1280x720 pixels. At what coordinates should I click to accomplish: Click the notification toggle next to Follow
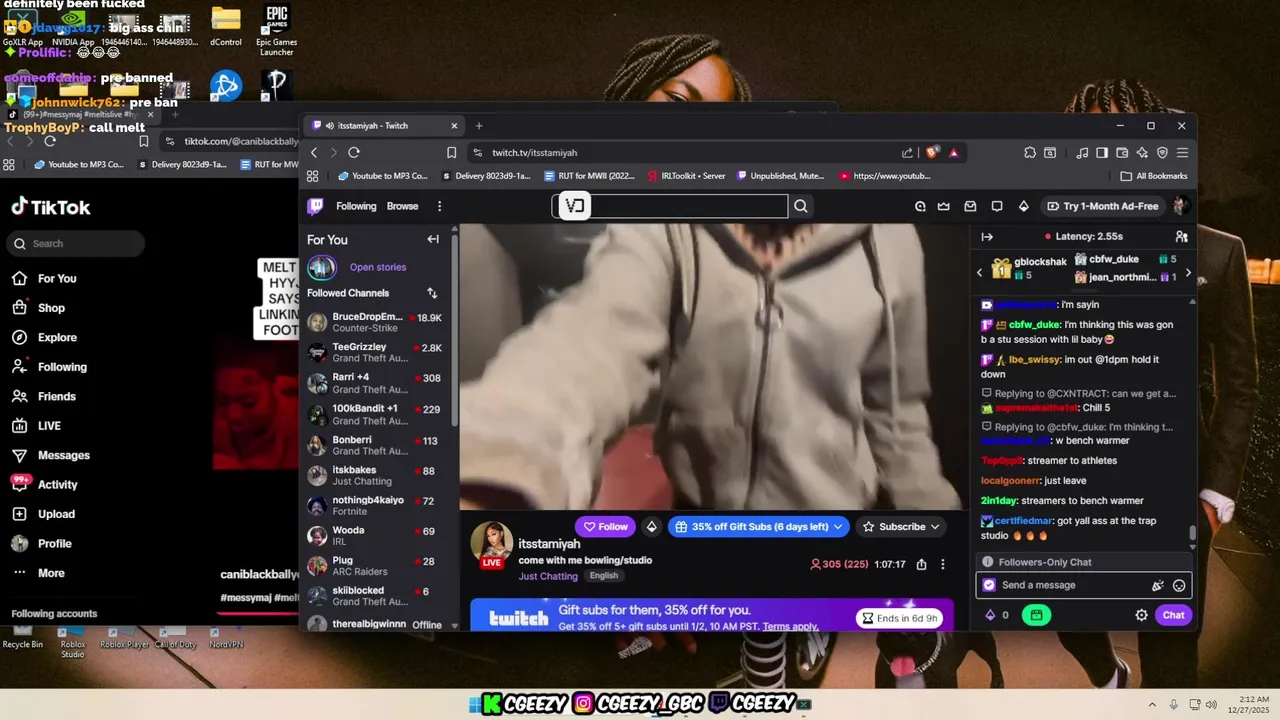(x=651, y=526)
